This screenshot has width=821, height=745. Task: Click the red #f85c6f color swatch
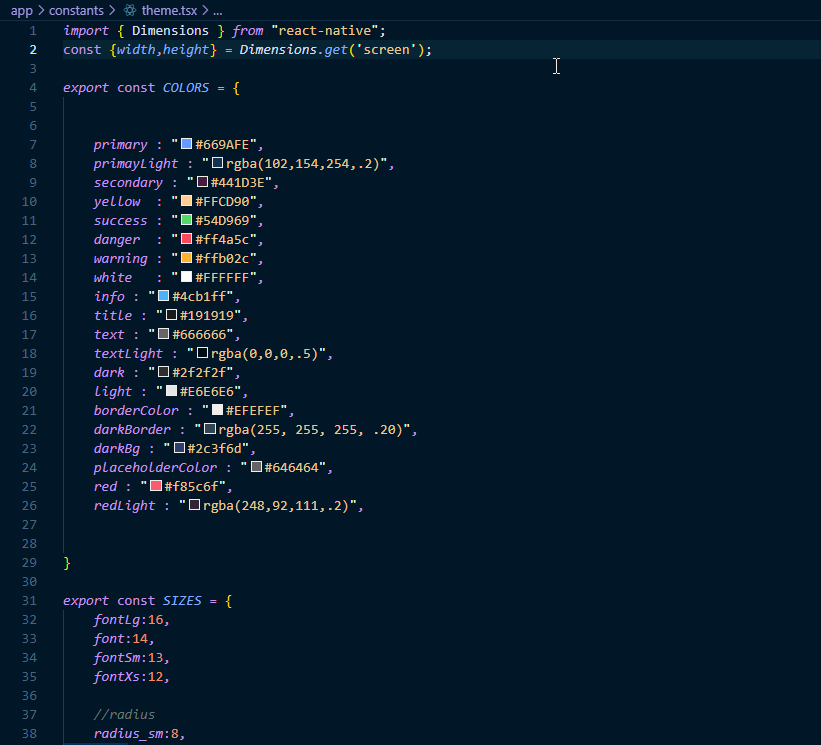pyautogui.click(x=156, y=487)
